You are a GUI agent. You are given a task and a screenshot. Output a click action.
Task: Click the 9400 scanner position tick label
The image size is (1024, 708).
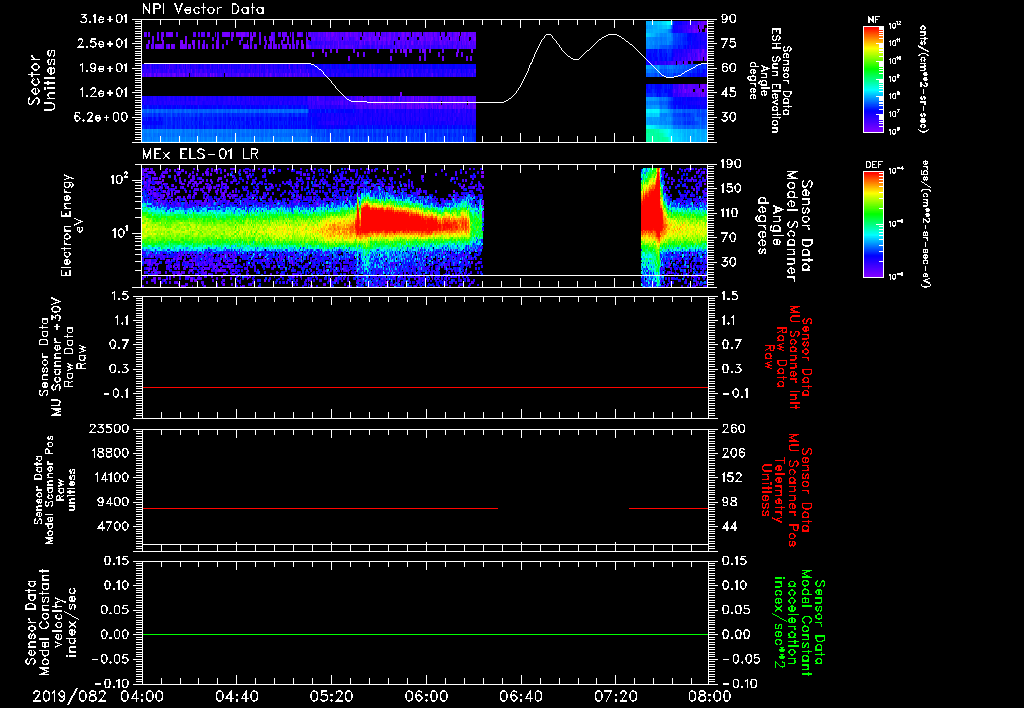point(114,502)
